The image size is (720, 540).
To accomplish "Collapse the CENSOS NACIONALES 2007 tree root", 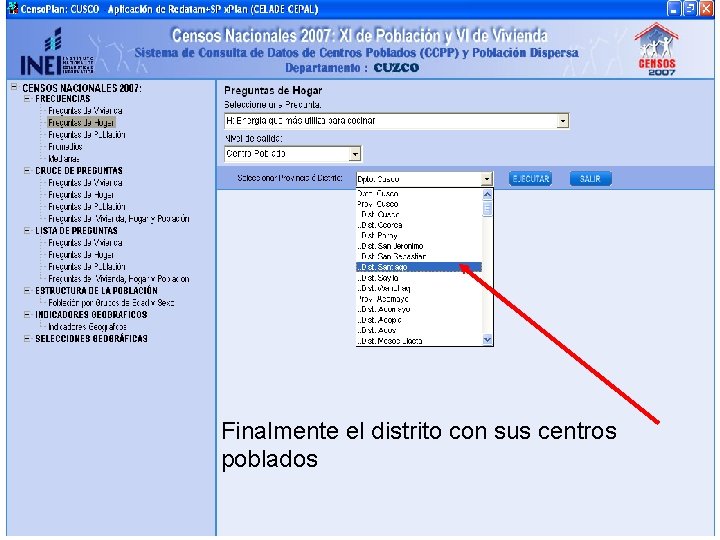I will click(x=14, y=87).
